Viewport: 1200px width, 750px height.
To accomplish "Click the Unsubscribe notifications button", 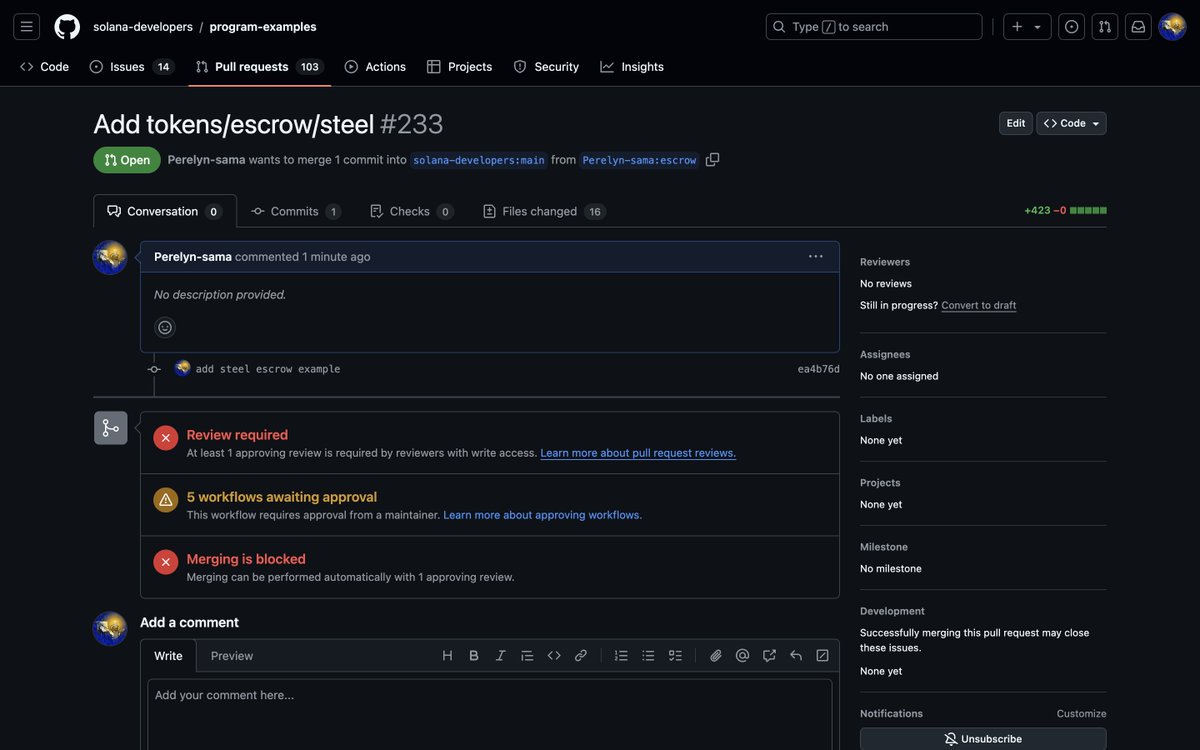I will pyautogui.click(x=983, y=739).
